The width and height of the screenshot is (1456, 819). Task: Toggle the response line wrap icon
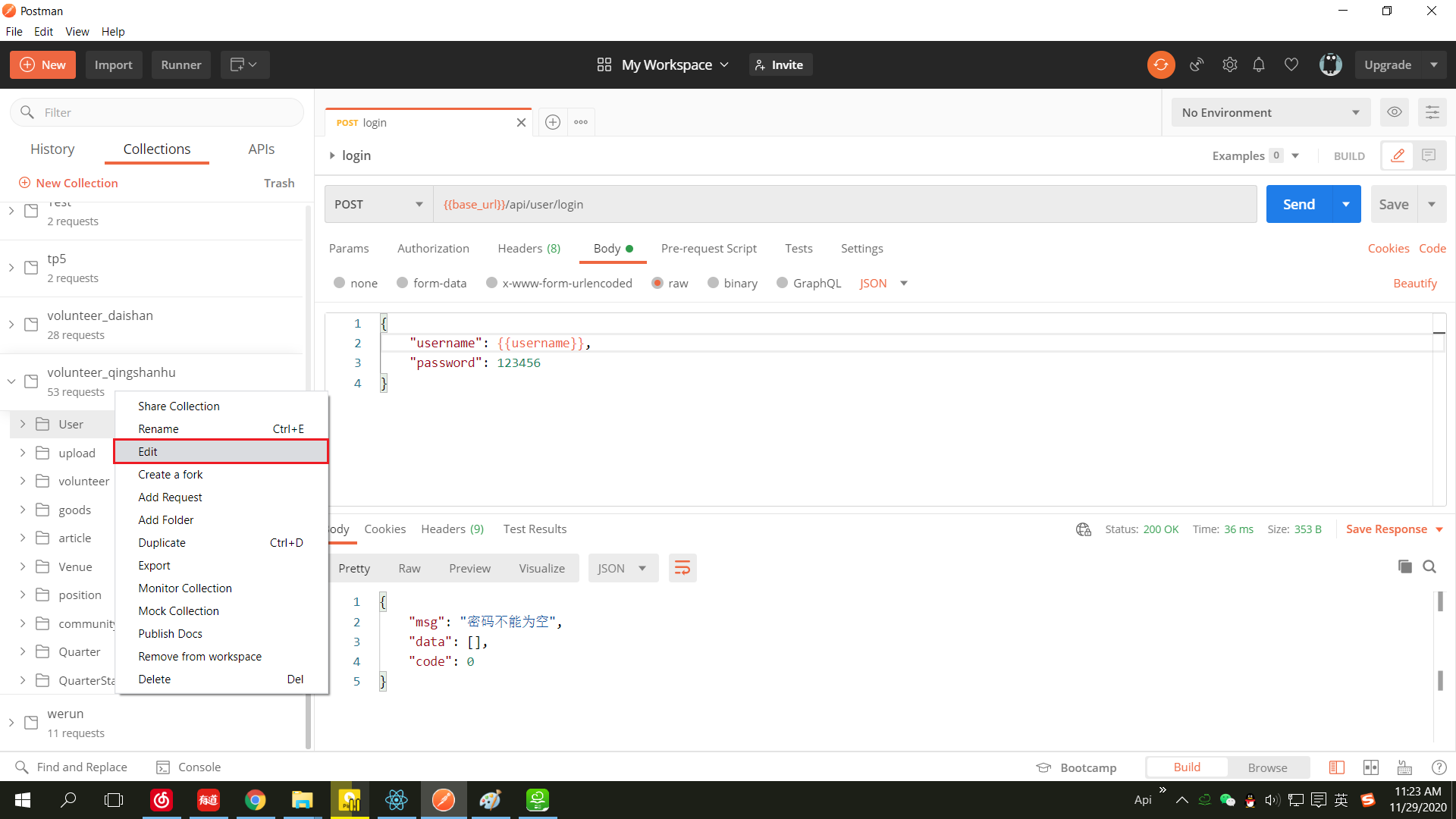tap(682, 568)
